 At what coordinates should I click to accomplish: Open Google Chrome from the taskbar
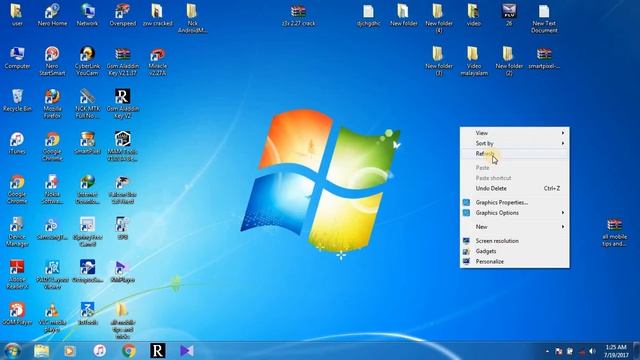129,351
